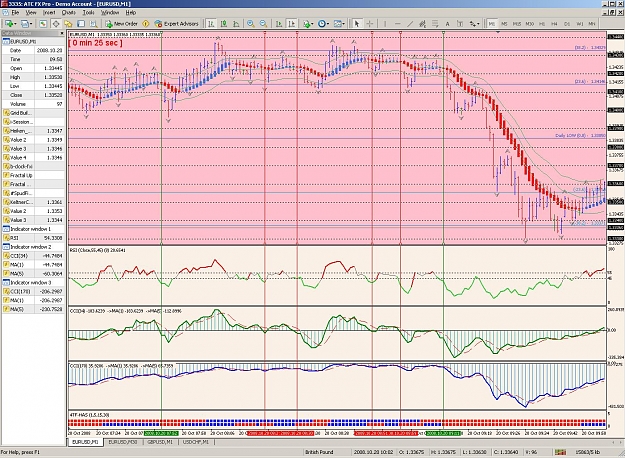The image size is (625, 458).
Task: Switch chart to candlesticks
Action: click(224, 24)
